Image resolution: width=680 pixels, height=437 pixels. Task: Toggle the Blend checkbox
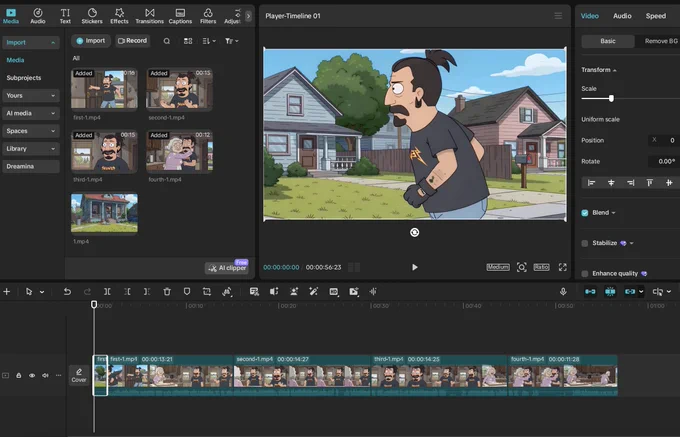pyautogui.click(x=585, y=213)
